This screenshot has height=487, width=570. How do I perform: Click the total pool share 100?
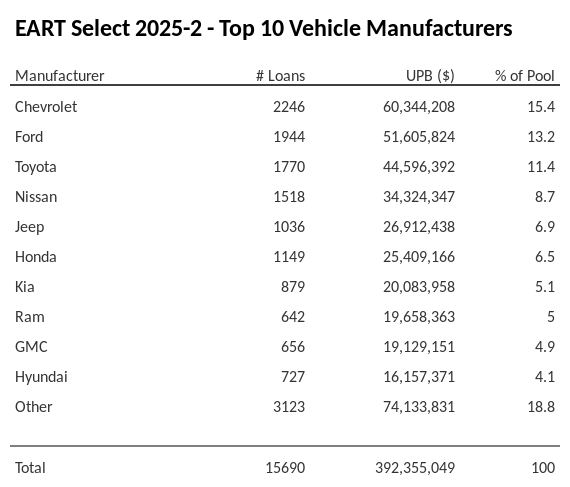[x=543, y=468]
